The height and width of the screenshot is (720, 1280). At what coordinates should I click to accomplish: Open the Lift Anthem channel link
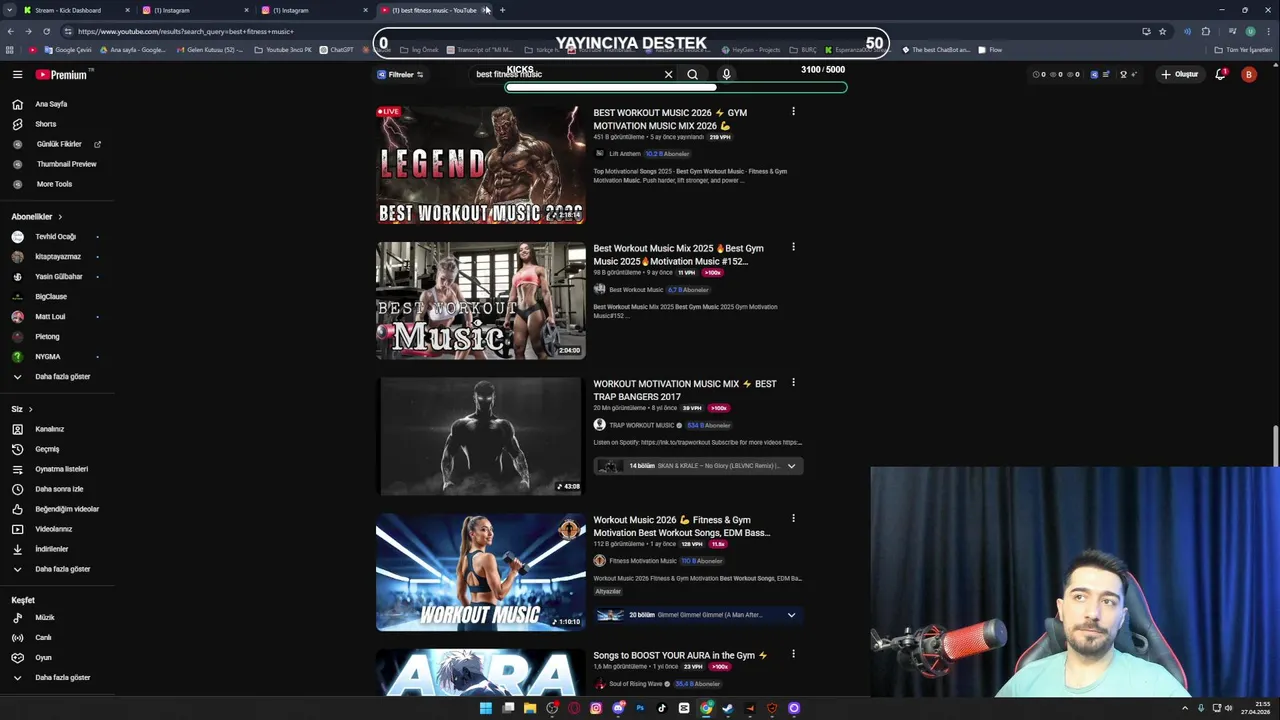coord(624,154)
